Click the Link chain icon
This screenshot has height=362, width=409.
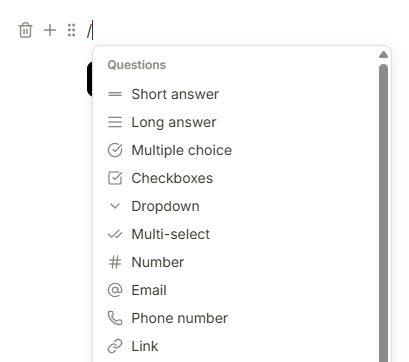pos(115,346)
